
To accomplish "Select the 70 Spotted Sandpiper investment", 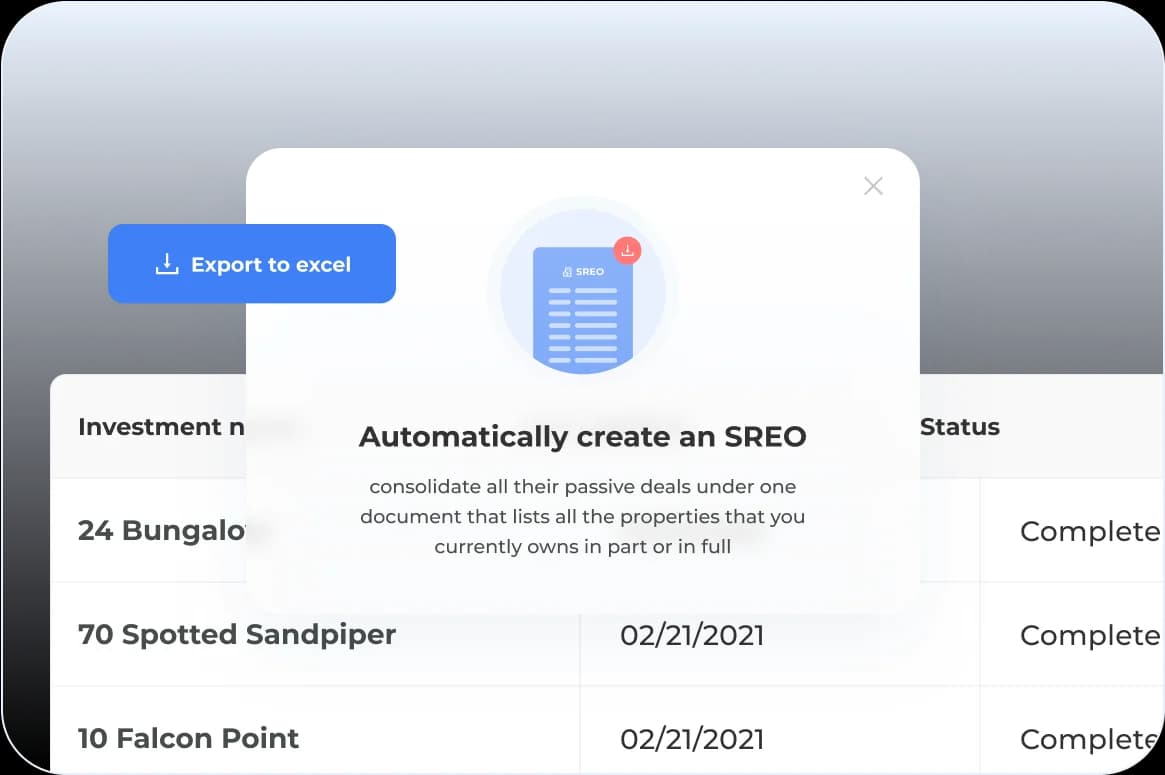I will 237,634.
